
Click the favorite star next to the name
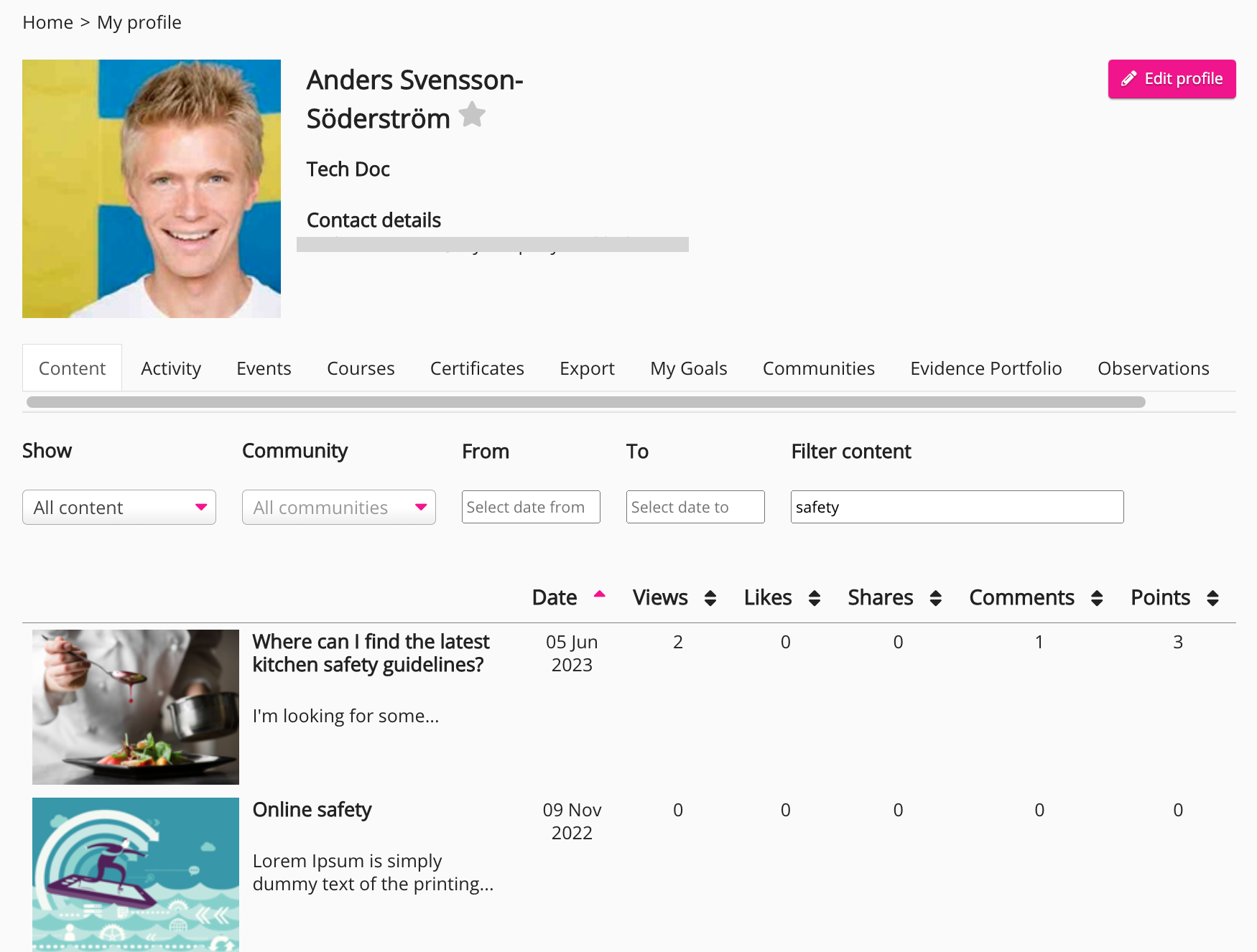[x=472, y=115]
